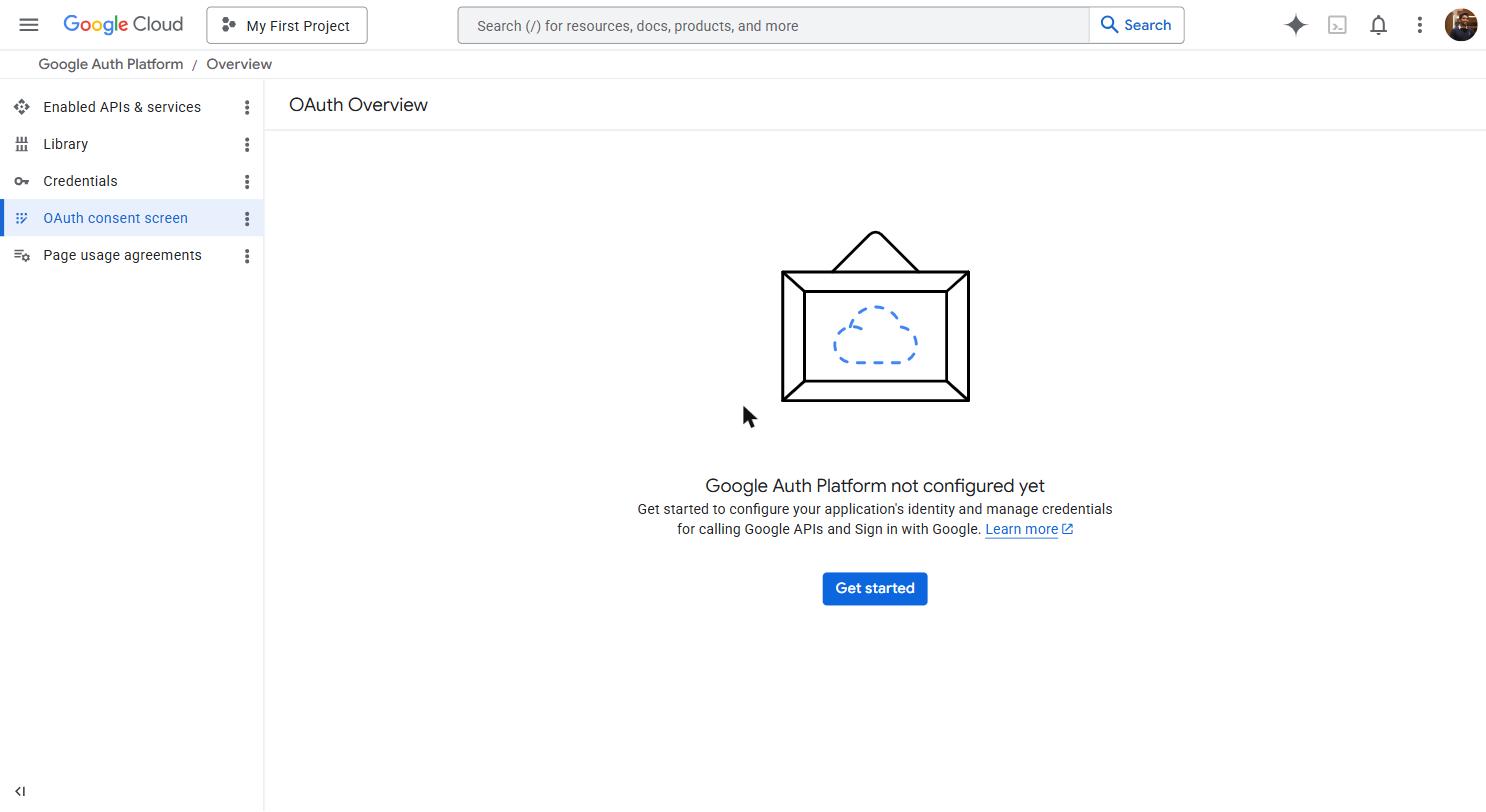Focus the resource search field
This screenshot has height=812, width=1486.
point(773,25)
